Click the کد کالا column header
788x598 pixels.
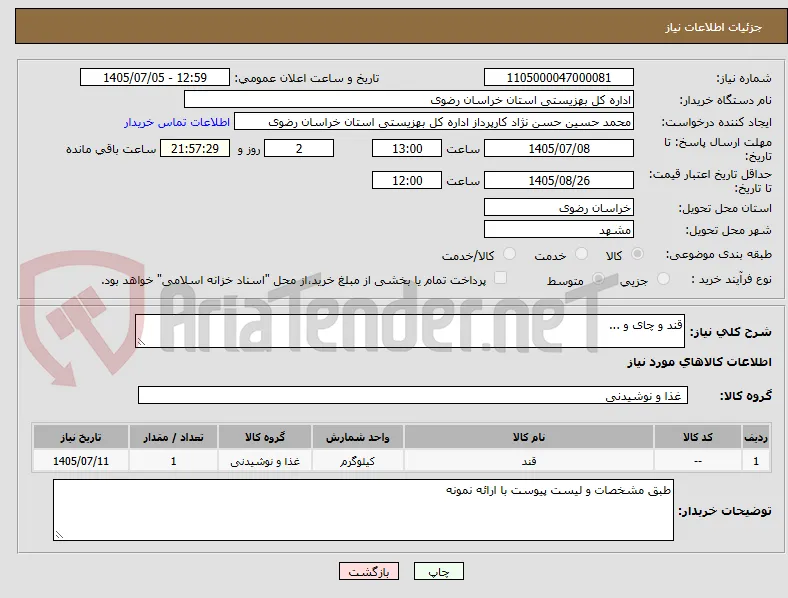pos(698,437)
